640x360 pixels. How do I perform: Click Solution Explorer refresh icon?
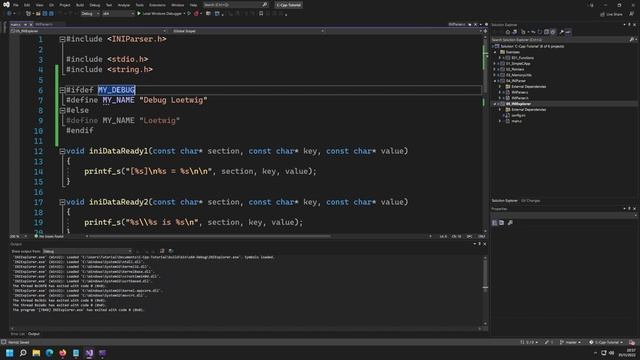tap(540, 32)
